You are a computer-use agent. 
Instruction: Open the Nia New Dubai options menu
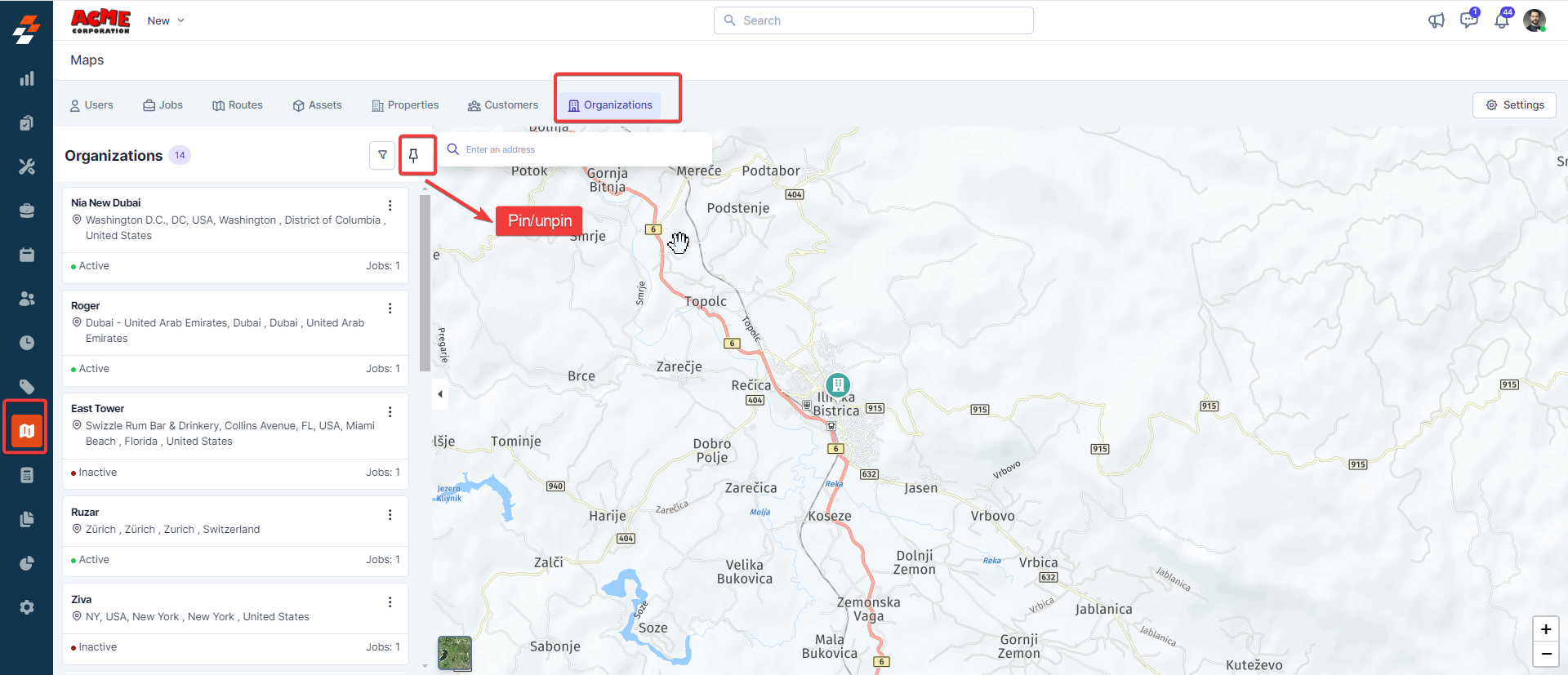pos(390,206)
